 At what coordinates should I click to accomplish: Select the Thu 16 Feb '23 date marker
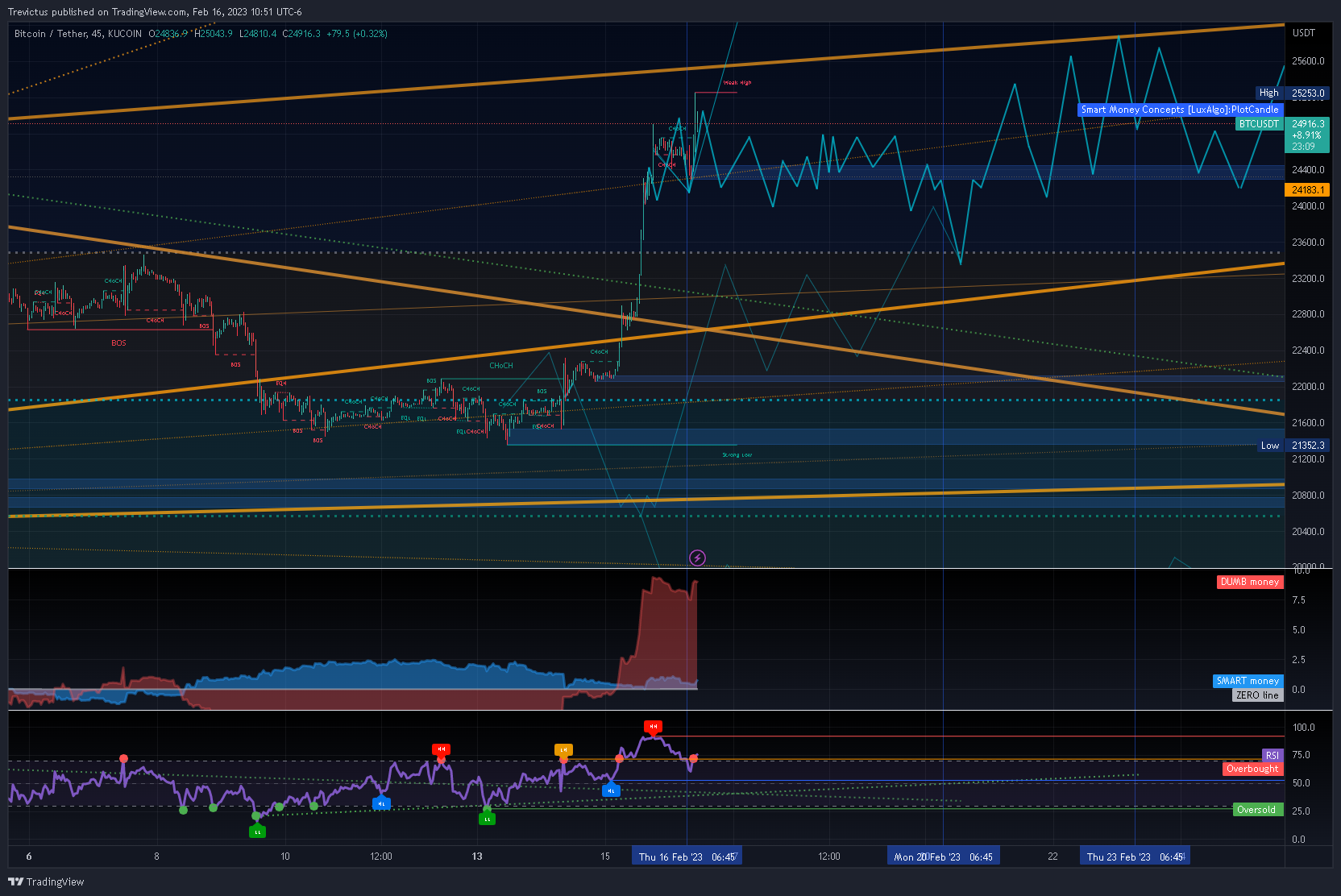[687, 857]
